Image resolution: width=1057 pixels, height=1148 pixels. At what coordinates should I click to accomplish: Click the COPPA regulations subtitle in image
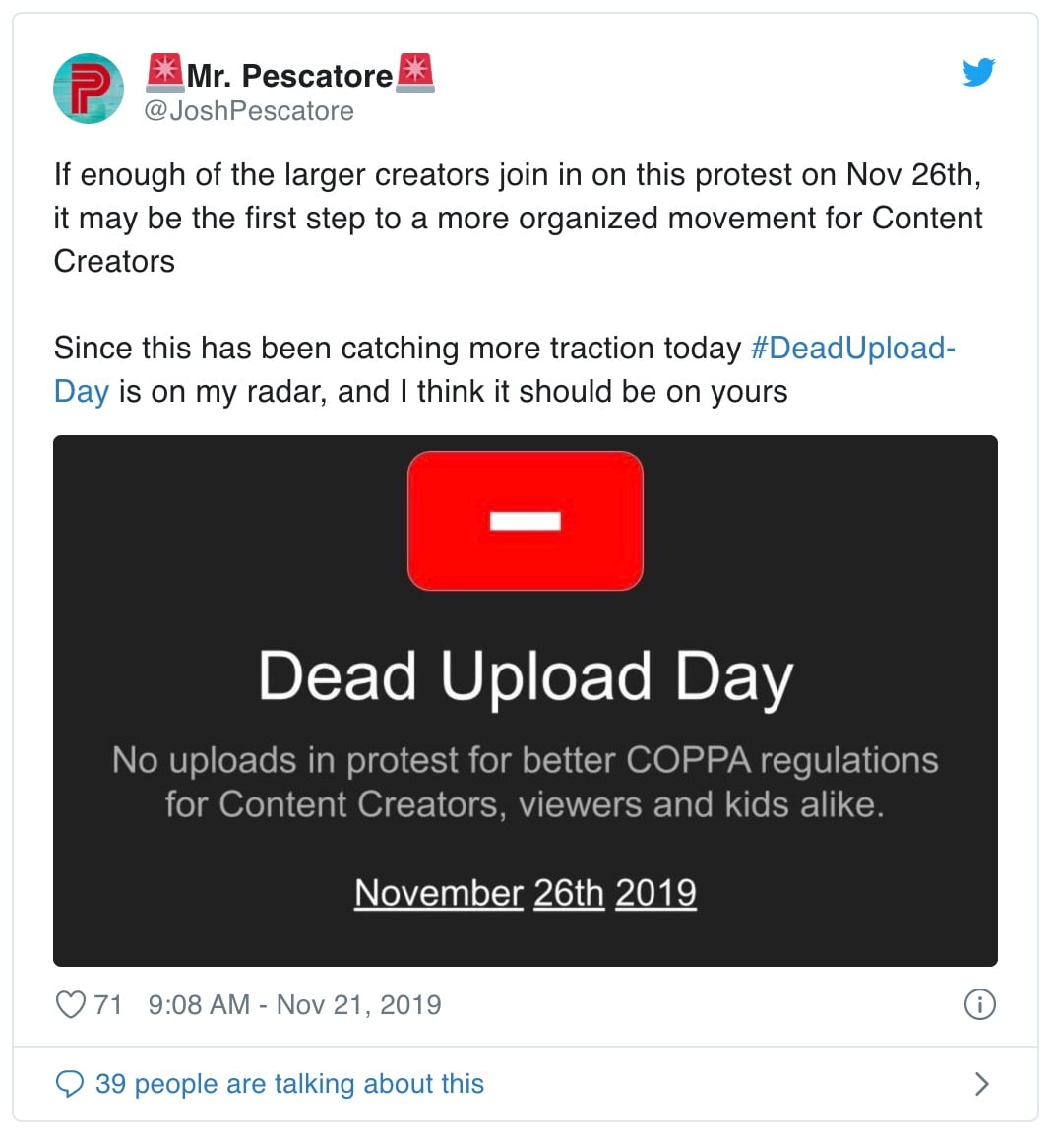coord(526,783)
